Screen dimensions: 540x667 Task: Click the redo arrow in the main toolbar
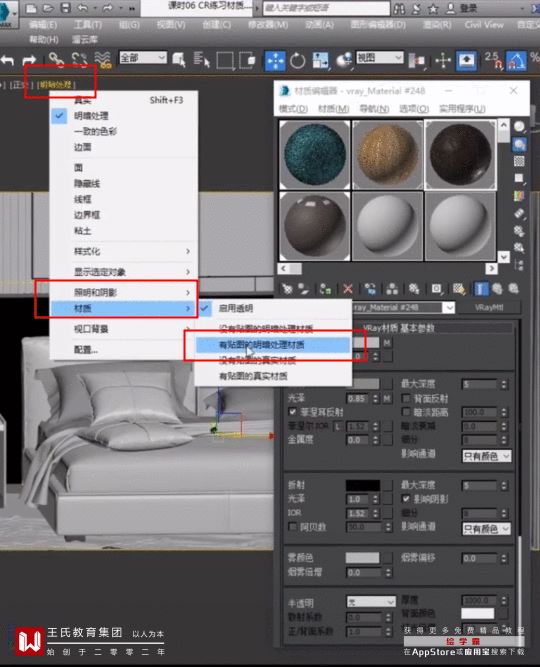click(29, 60)
